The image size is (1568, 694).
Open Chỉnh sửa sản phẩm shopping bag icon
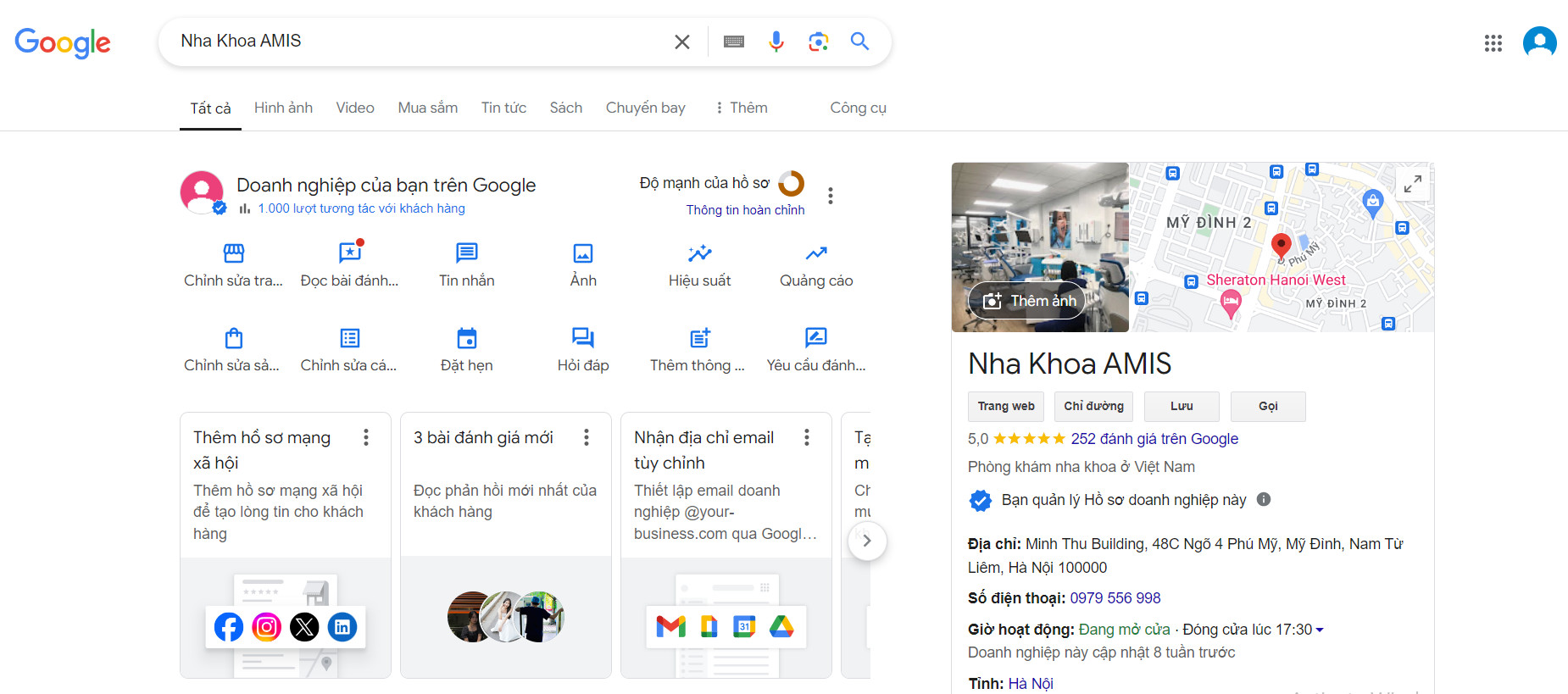click(234, 338)
